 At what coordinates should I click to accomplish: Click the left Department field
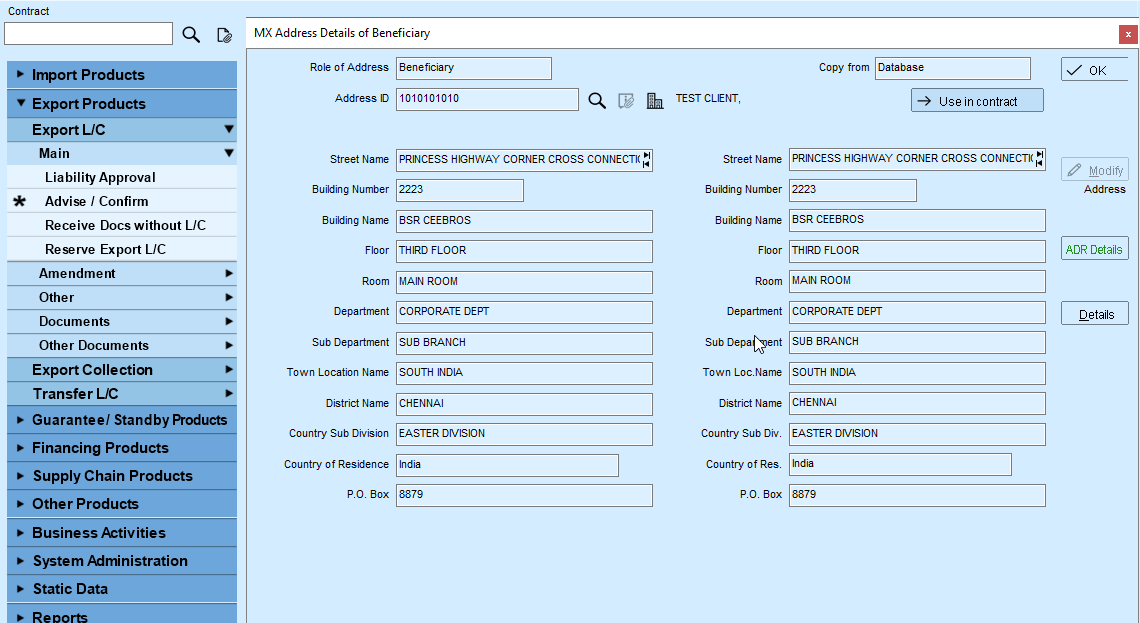(524, 313)
